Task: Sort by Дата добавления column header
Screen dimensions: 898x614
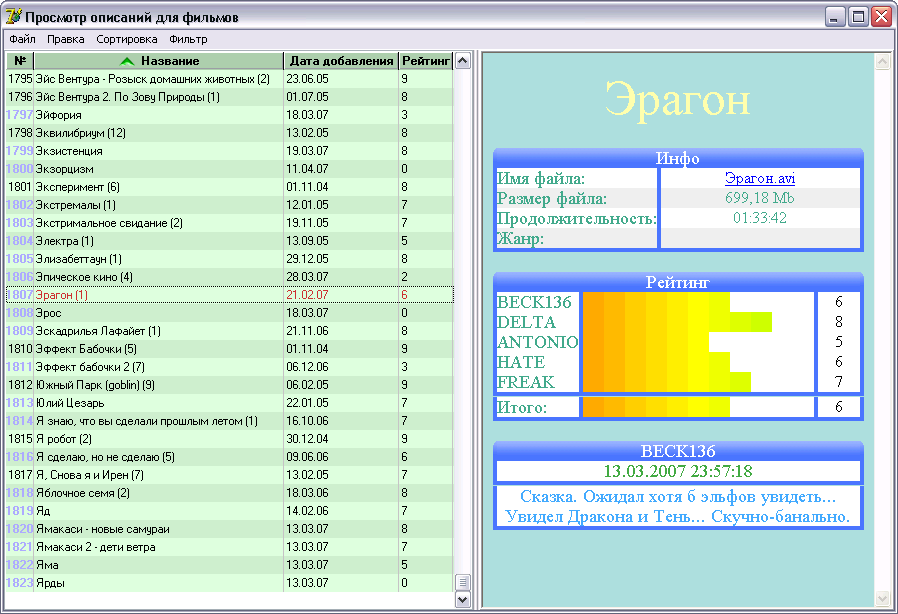Action: pyautogui.click(x=341, y=61)
